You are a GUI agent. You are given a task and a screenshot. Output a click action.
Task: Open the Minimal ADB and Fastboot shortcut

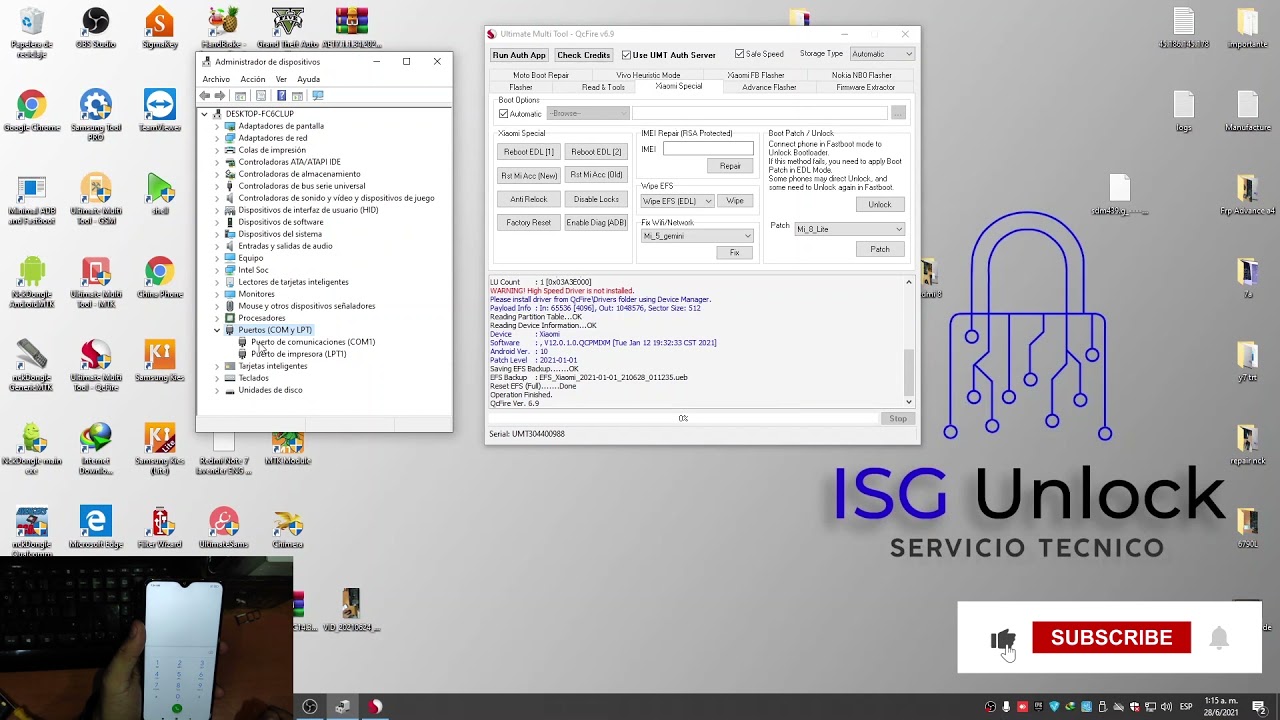pos(32,199)
